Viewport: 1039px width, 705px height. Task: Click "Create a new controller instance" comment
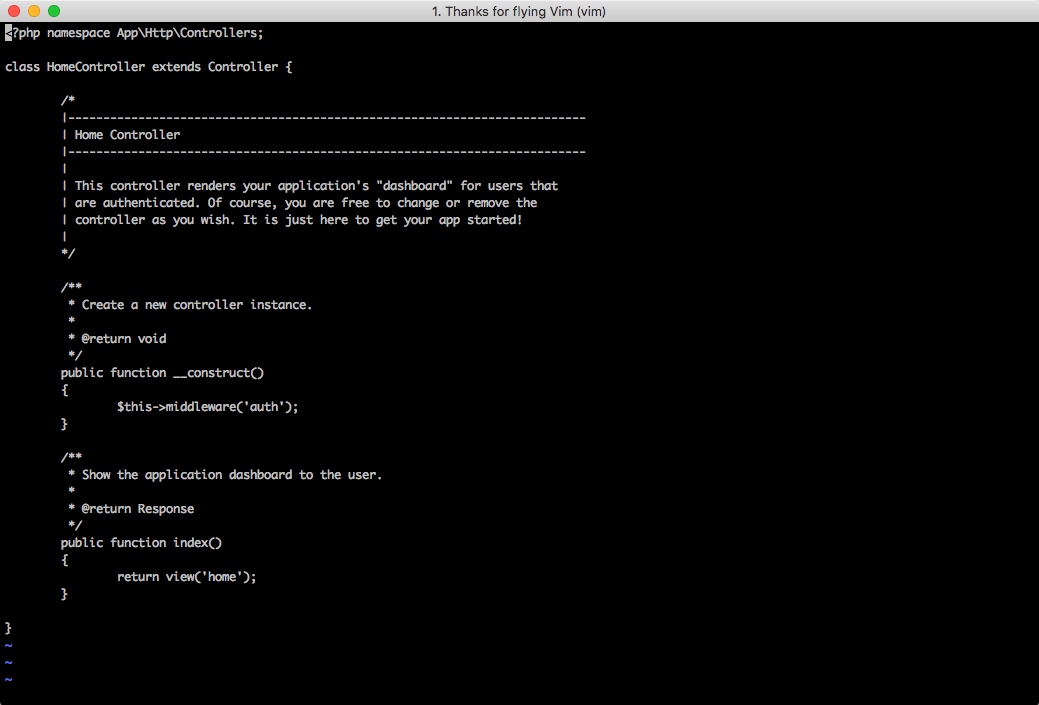(x=197, y=305)
